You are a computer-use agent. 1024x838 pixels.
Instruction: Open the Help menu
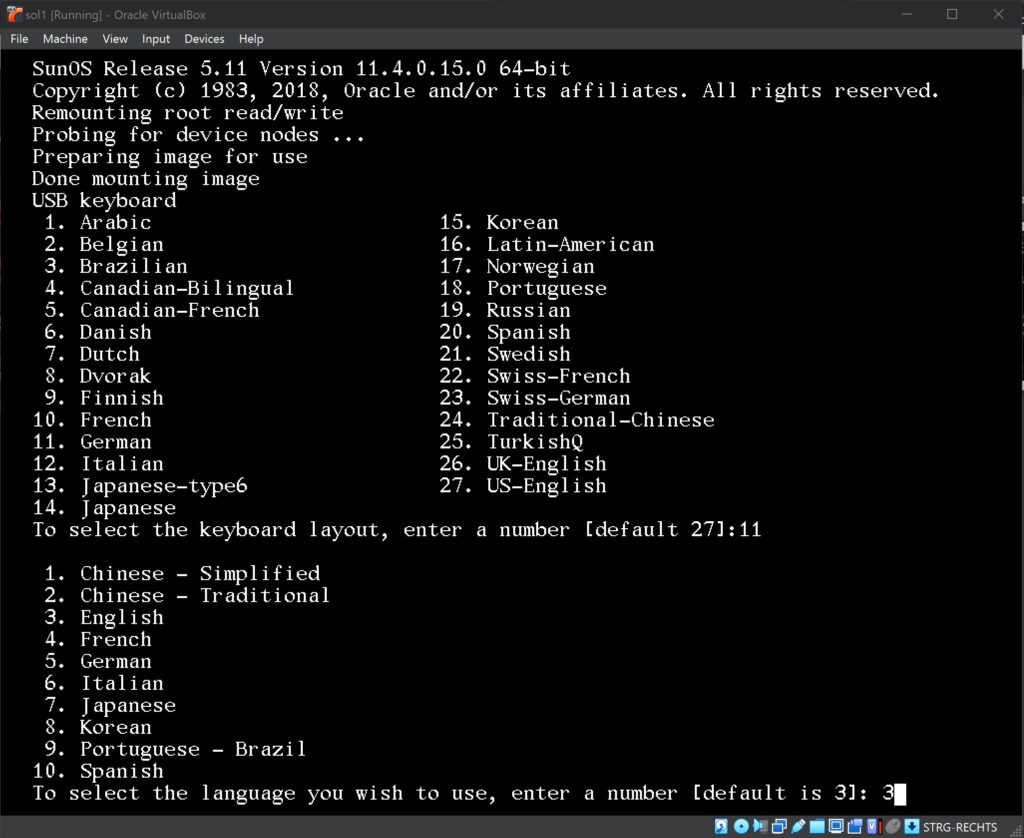tap(251, 39)
